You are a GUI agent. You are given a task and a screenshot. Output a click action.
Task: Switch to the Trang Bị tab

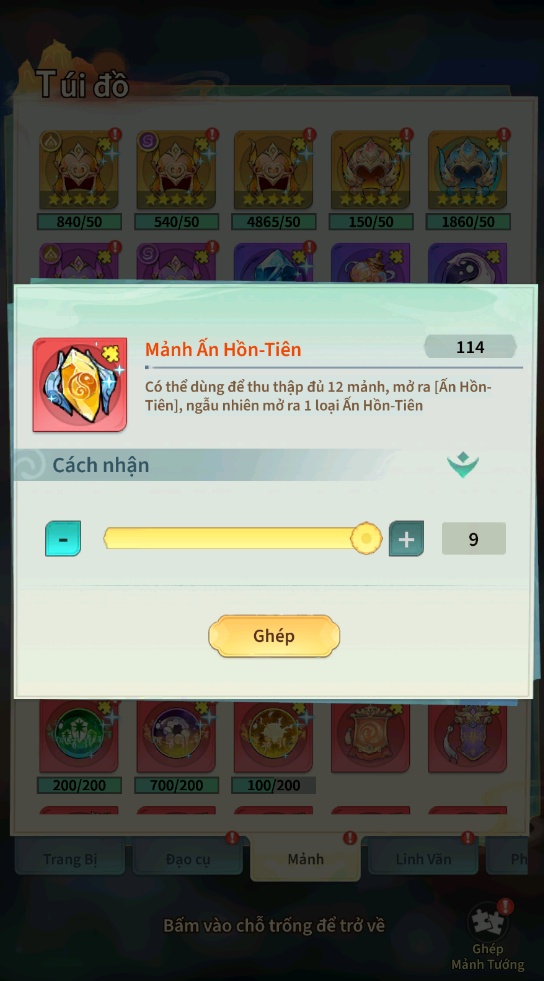point(70,859)
